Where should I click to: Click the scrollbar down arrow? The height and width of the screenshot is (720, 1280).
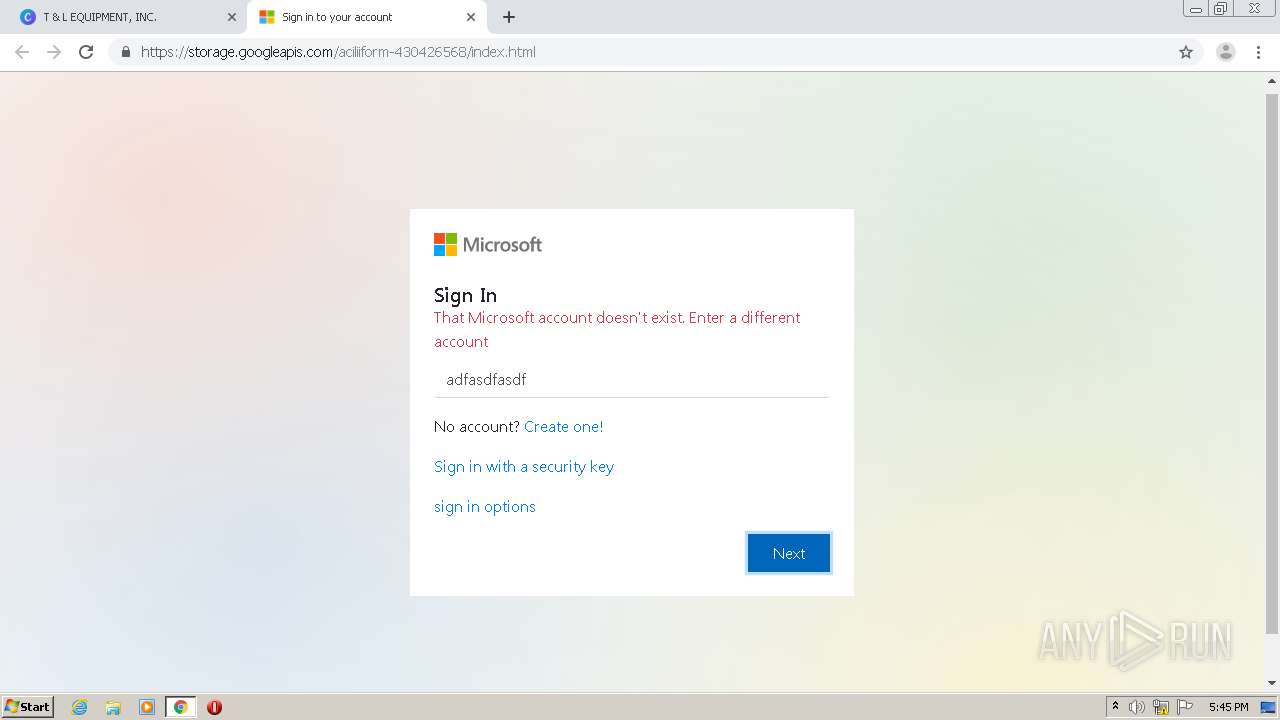click(1272, 684)
